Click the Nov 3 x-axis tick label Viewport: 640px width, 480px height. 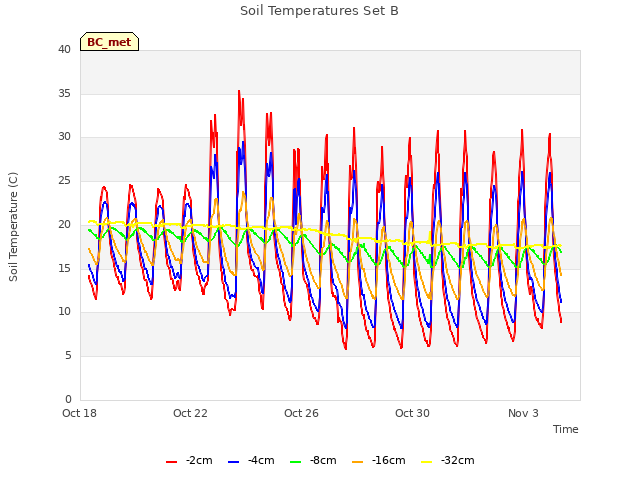tap(523, 413)
